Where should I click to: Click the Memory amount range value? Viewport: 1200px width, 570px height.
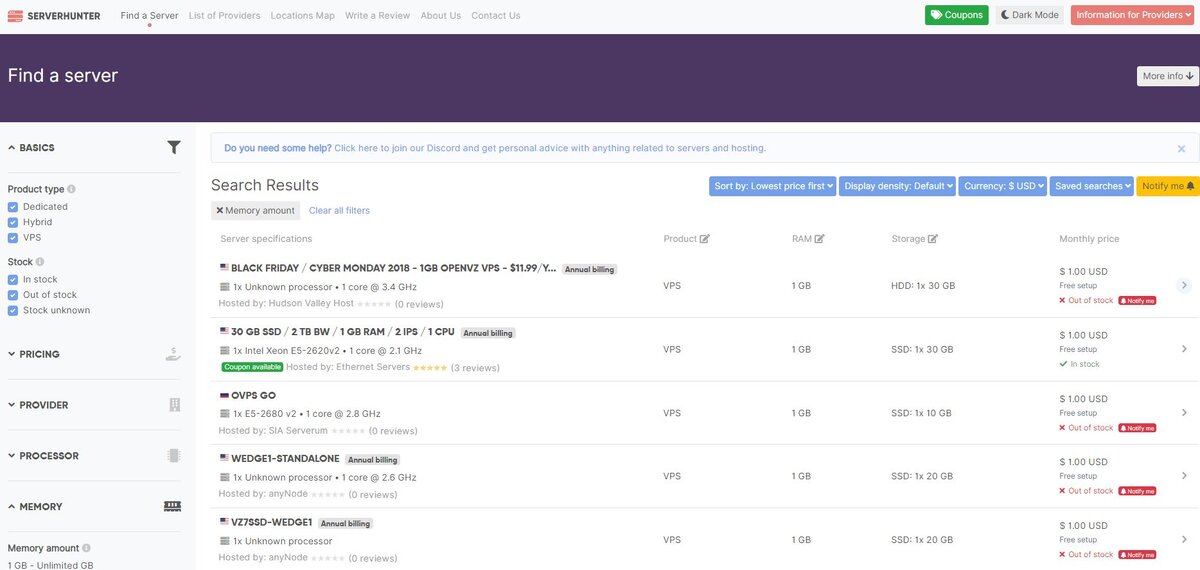50,565
